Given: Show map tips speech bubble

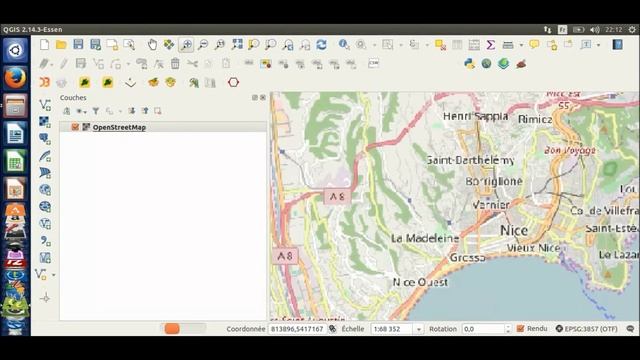Looking at the screenshot, I should click(x=534, y=44).
